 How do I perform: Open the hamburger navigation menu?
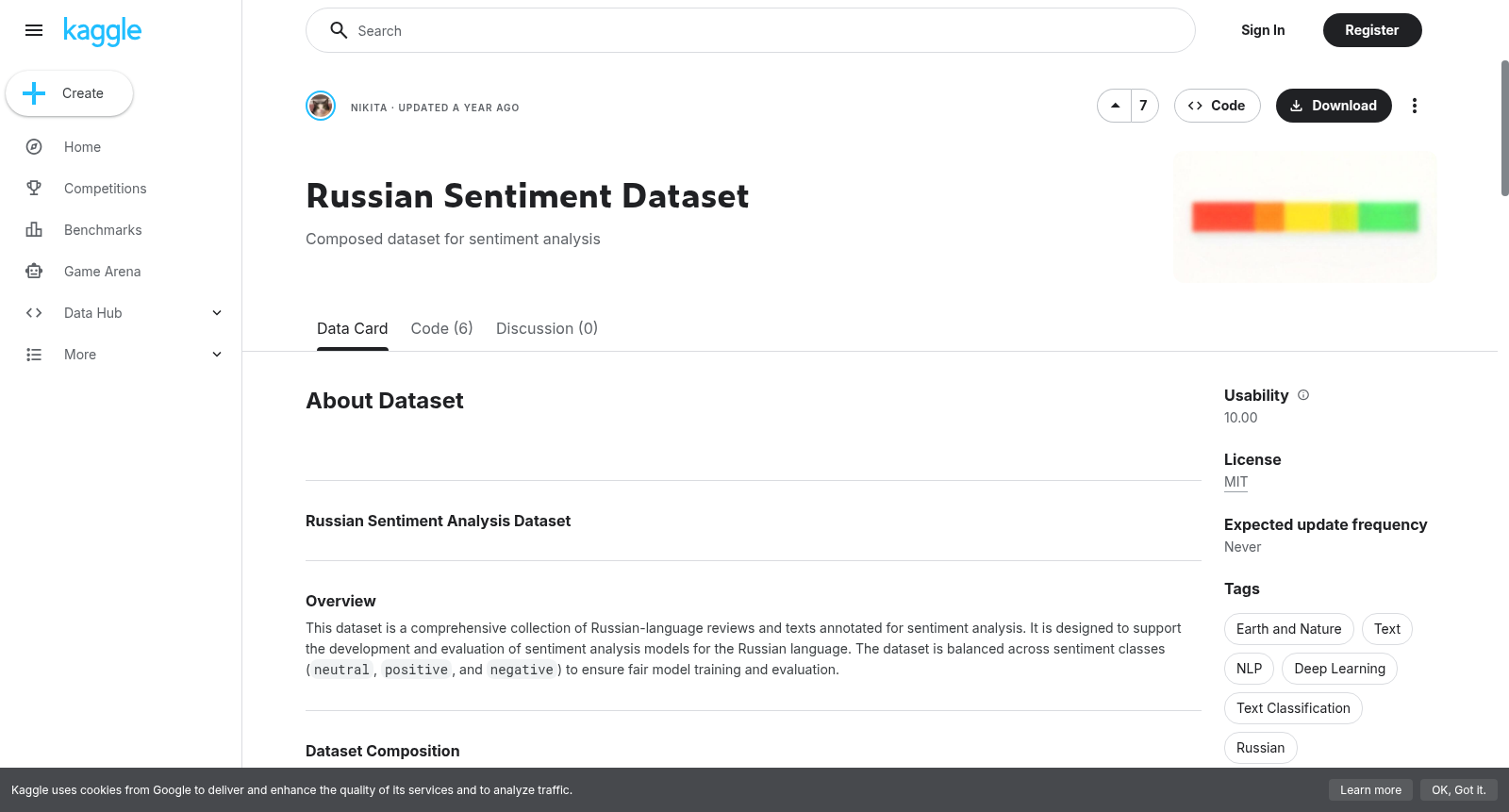pos(34,30)
